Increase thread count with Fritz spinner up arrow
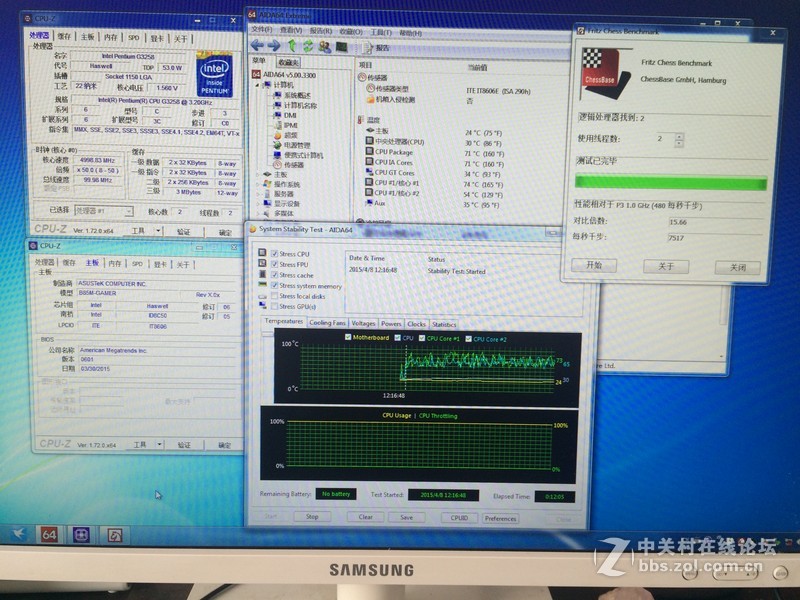800x600 pixels. [679, 136]
